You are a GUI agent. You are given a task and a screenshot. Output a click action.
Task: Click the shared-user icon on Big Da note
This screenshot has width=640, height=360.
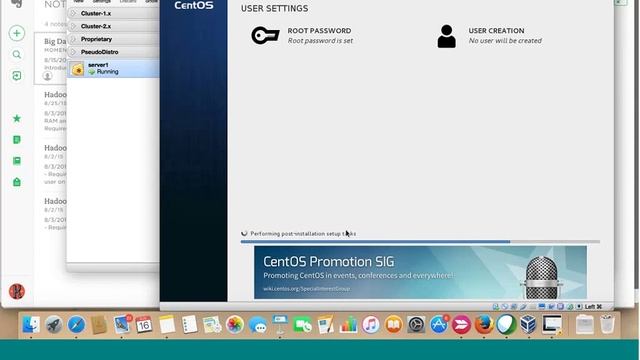pos(48,76)
